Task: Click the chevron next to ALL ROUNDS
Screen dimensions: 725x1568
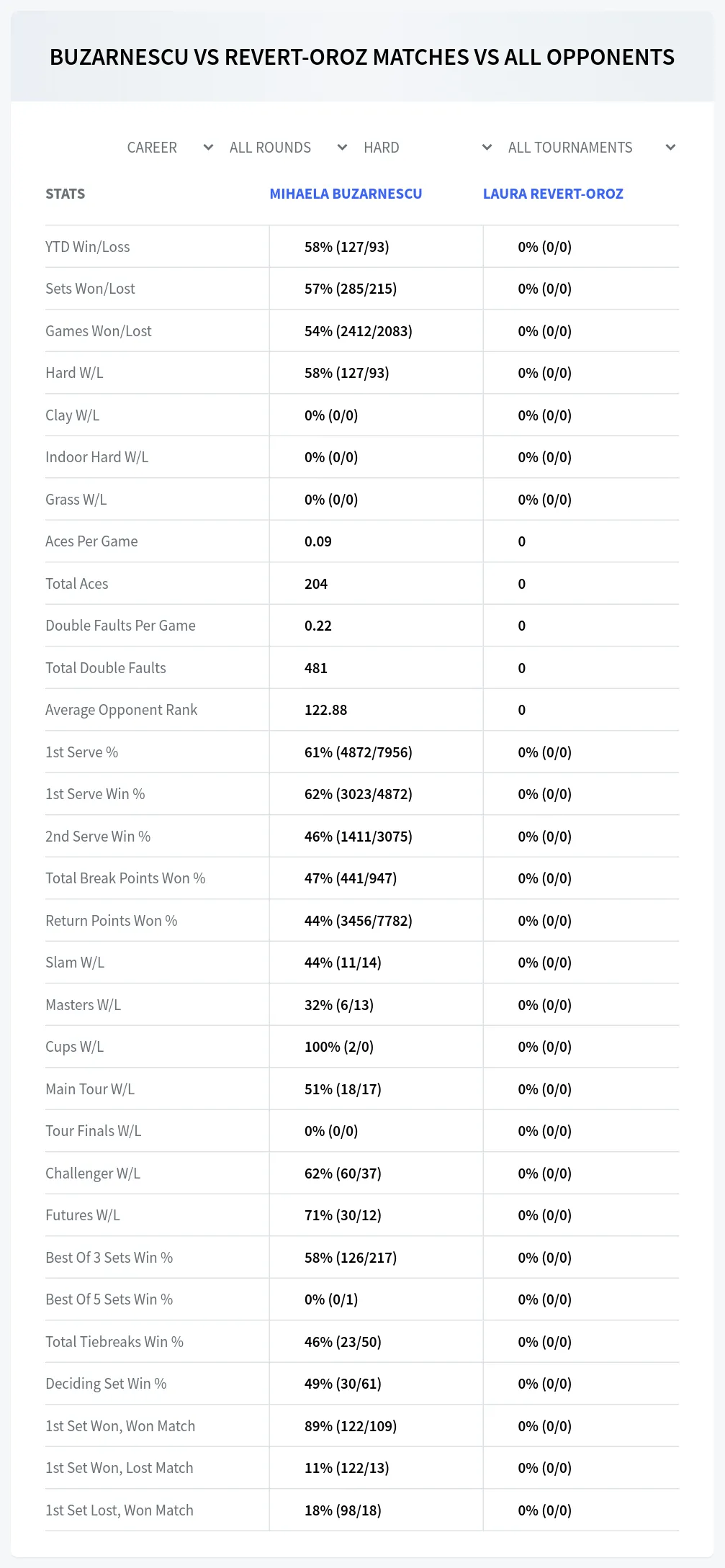Action: point(342,148)
